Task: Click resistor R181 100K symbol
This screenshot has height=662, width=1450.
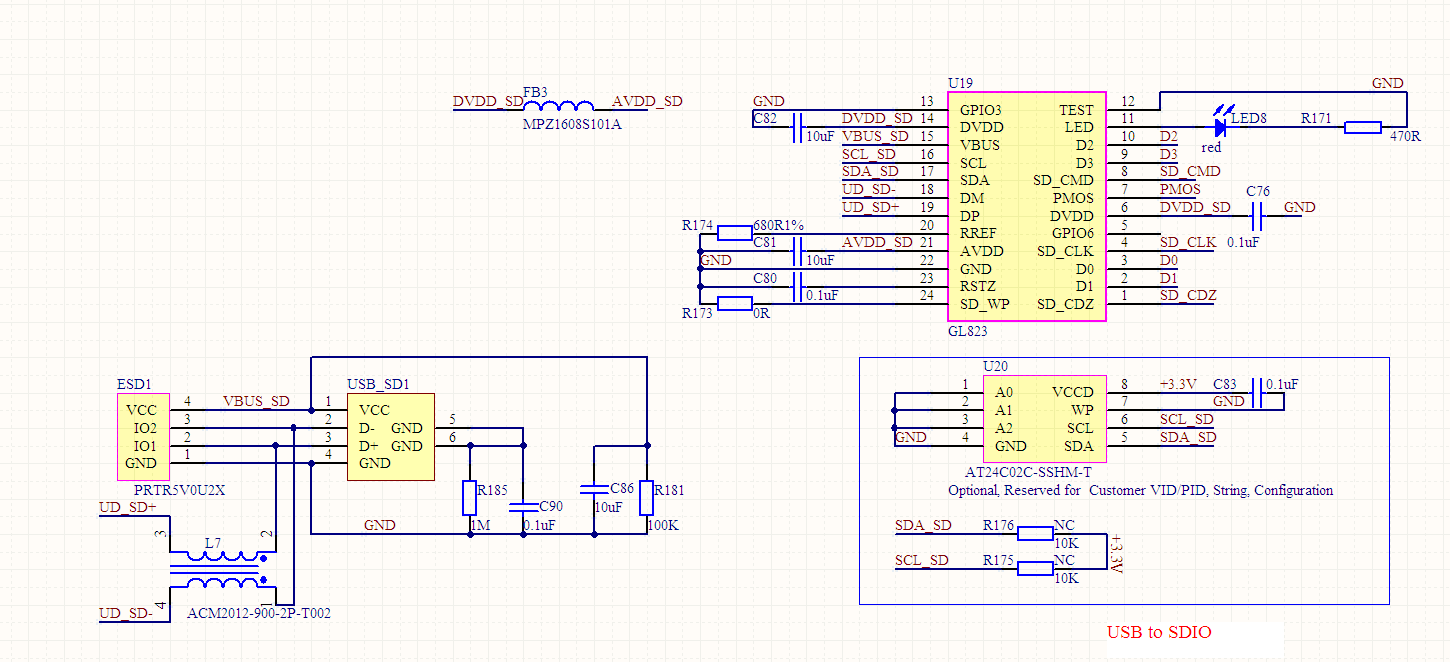Action: click(x=646, y=497)
